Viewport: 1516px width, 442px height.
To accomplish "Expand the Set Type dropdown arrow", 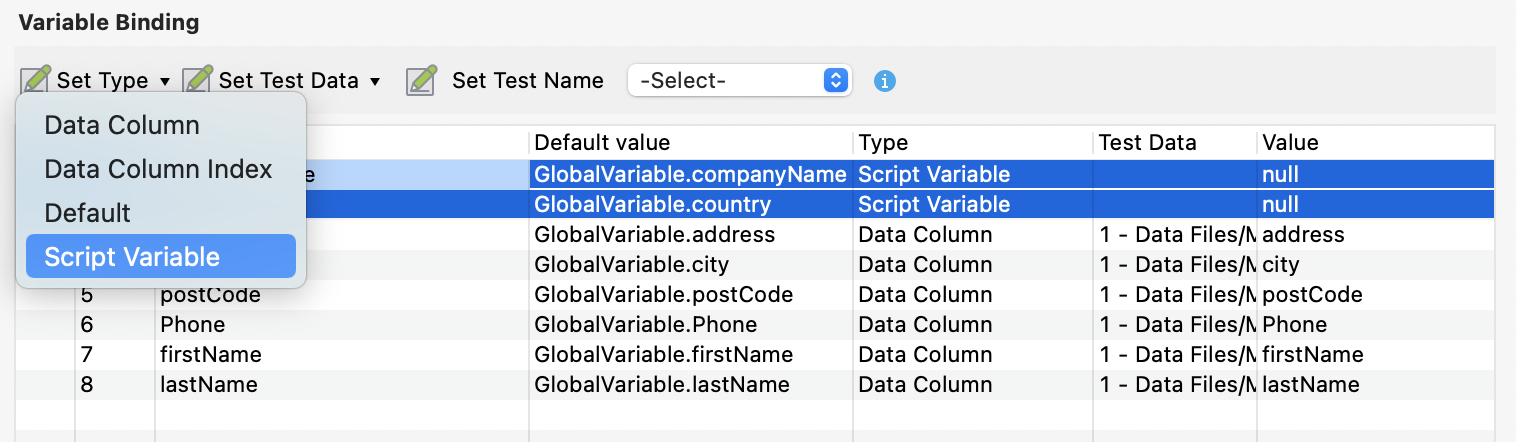I will click(165, 81).
